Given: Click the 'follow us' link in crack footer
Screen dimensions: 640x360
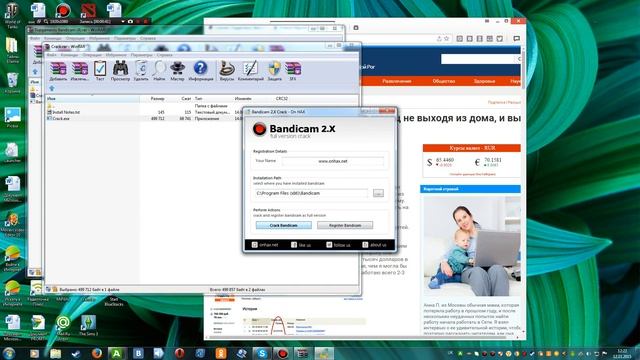Looking at the screenshot, I should click(338, 244).
